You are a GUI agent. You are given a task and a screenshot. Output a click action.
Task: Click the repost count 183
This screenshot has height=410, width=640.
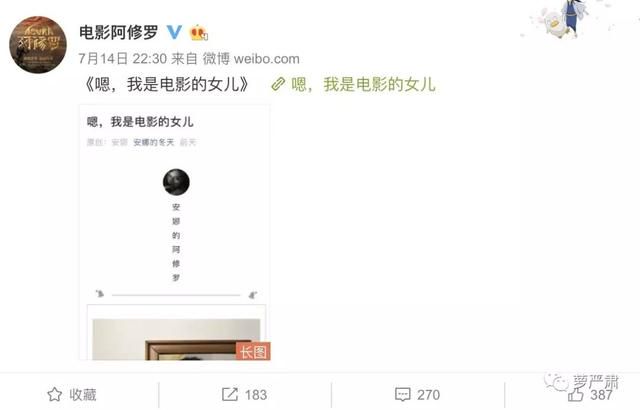(x=256, y=395)
